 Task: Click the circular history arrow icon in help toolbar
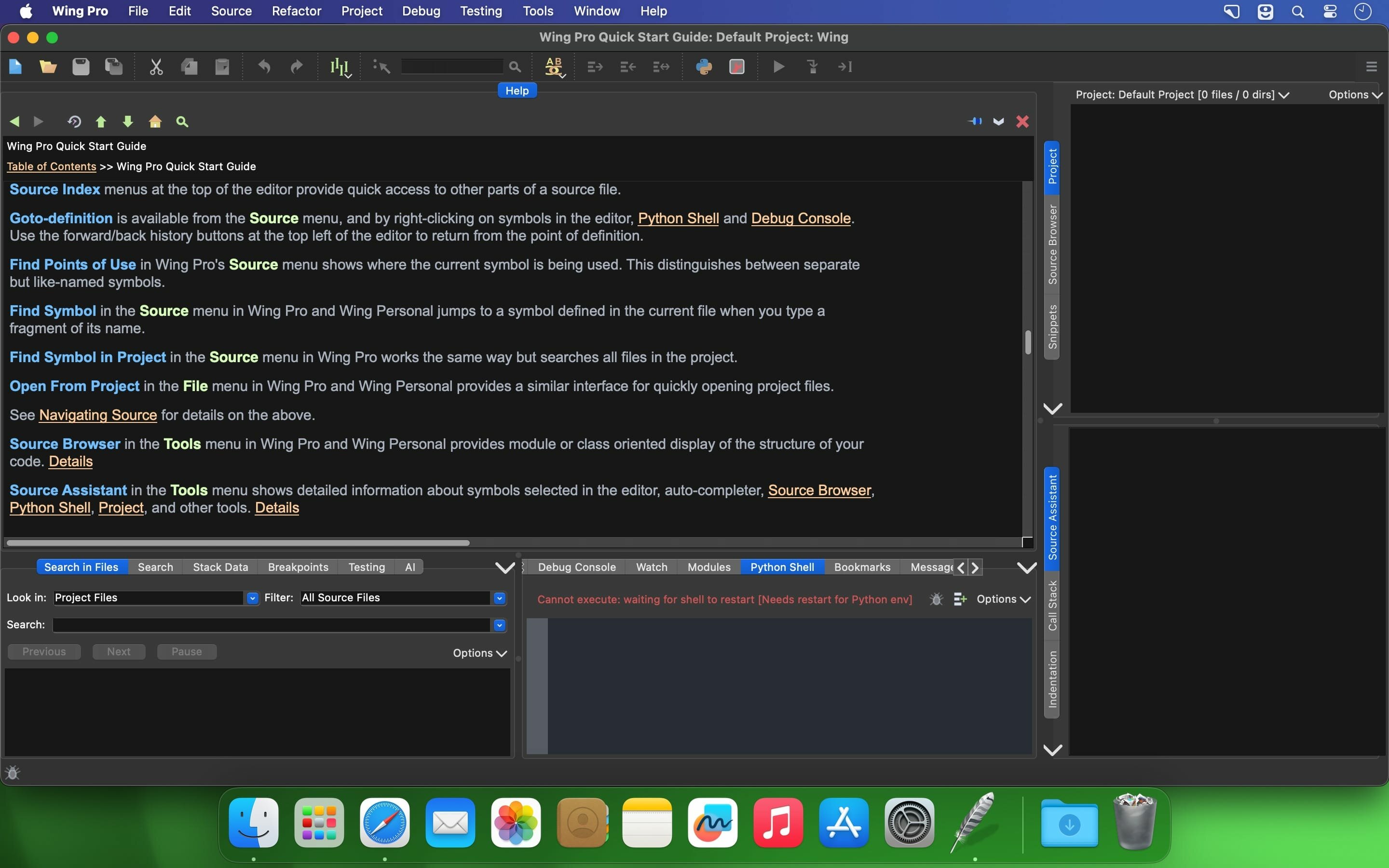coord(74,121)
